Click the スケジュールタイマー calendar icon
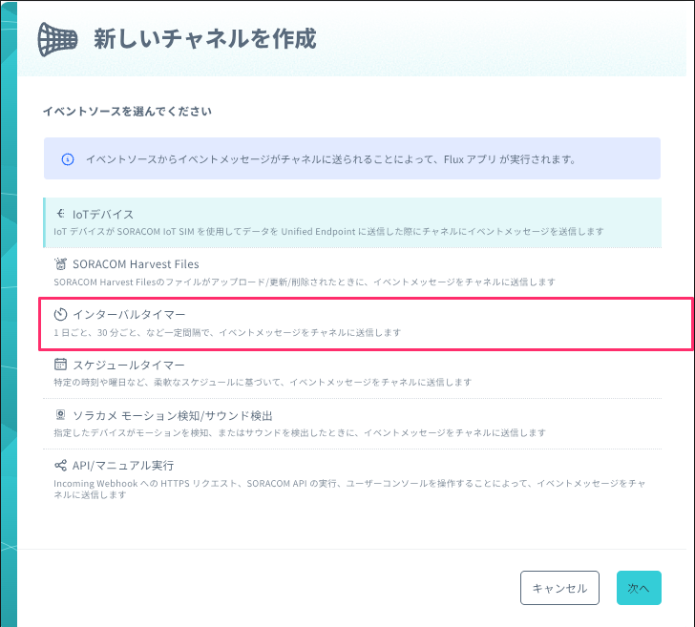 60,364
